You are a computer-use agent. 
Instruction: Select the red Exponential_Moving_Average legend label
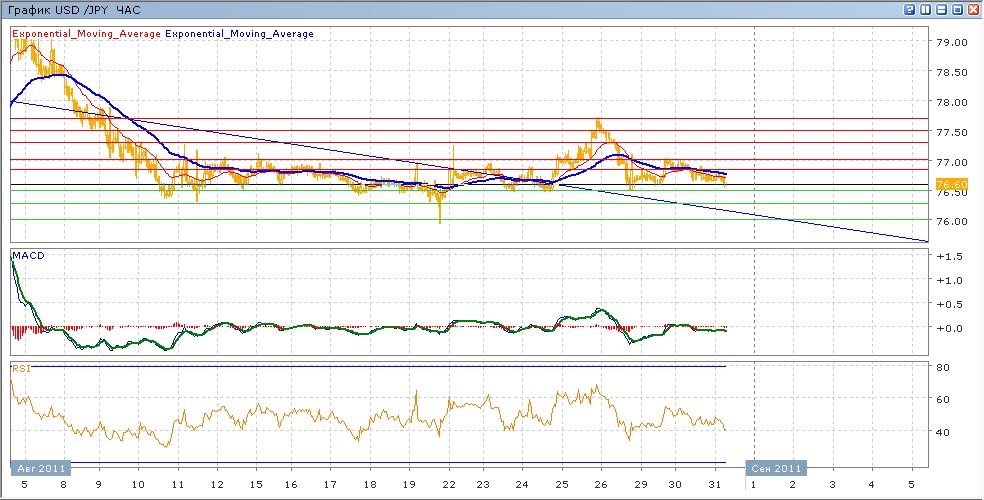pos(86,34)
